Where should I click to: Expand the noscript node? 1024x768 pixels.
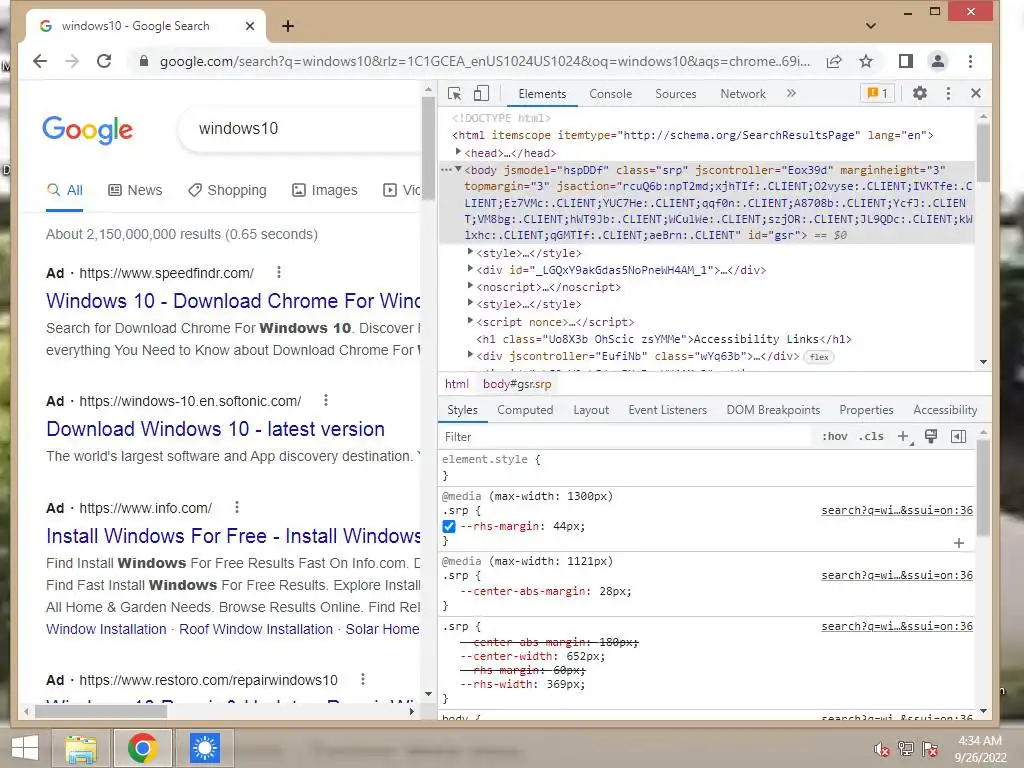click(x=470, y=286)
